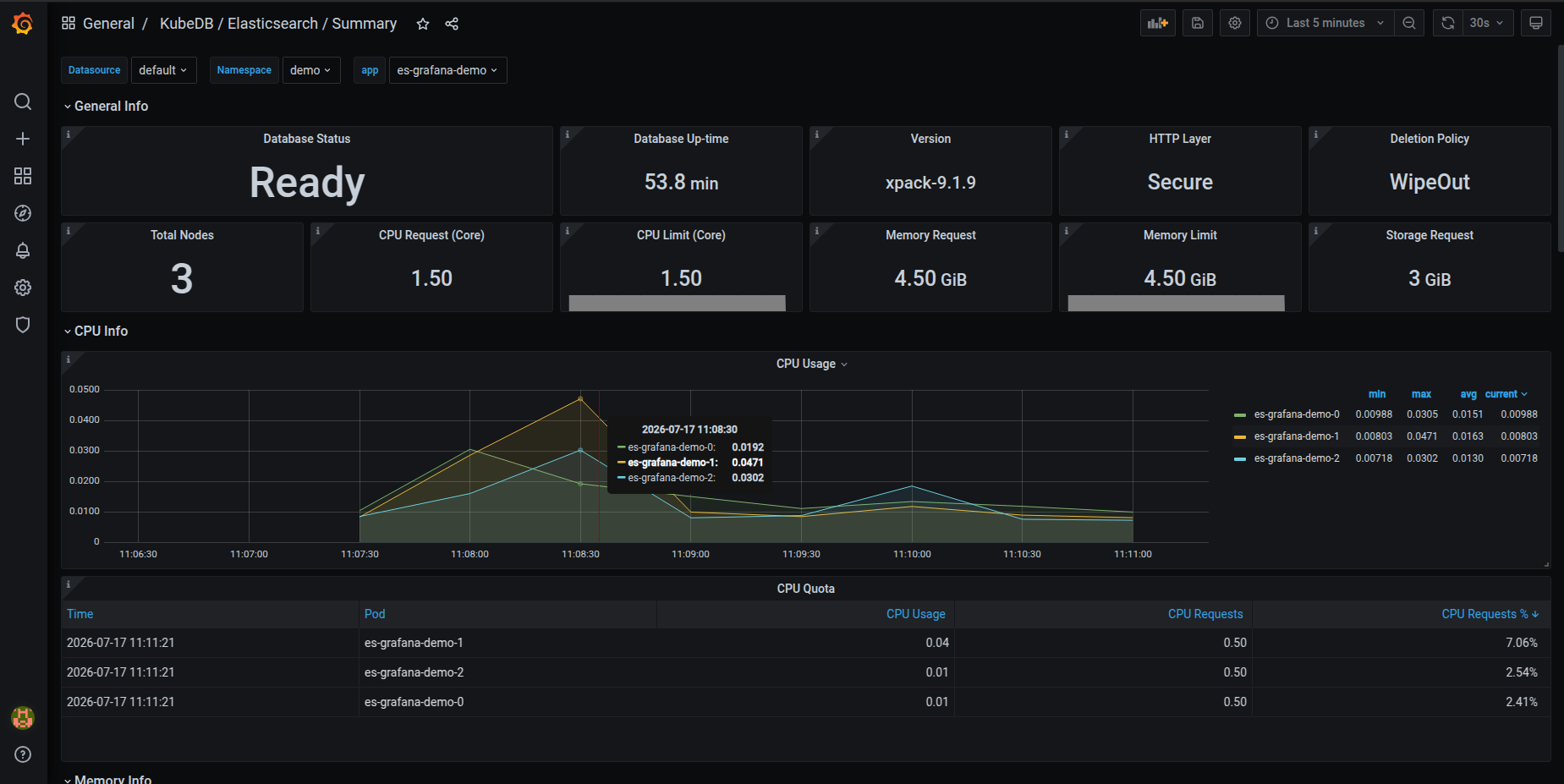This screenshot has height=784, width=1564.
Task: Click green swatch of es-grafana-demo-0 legend
Action: tap(1240, 415)
